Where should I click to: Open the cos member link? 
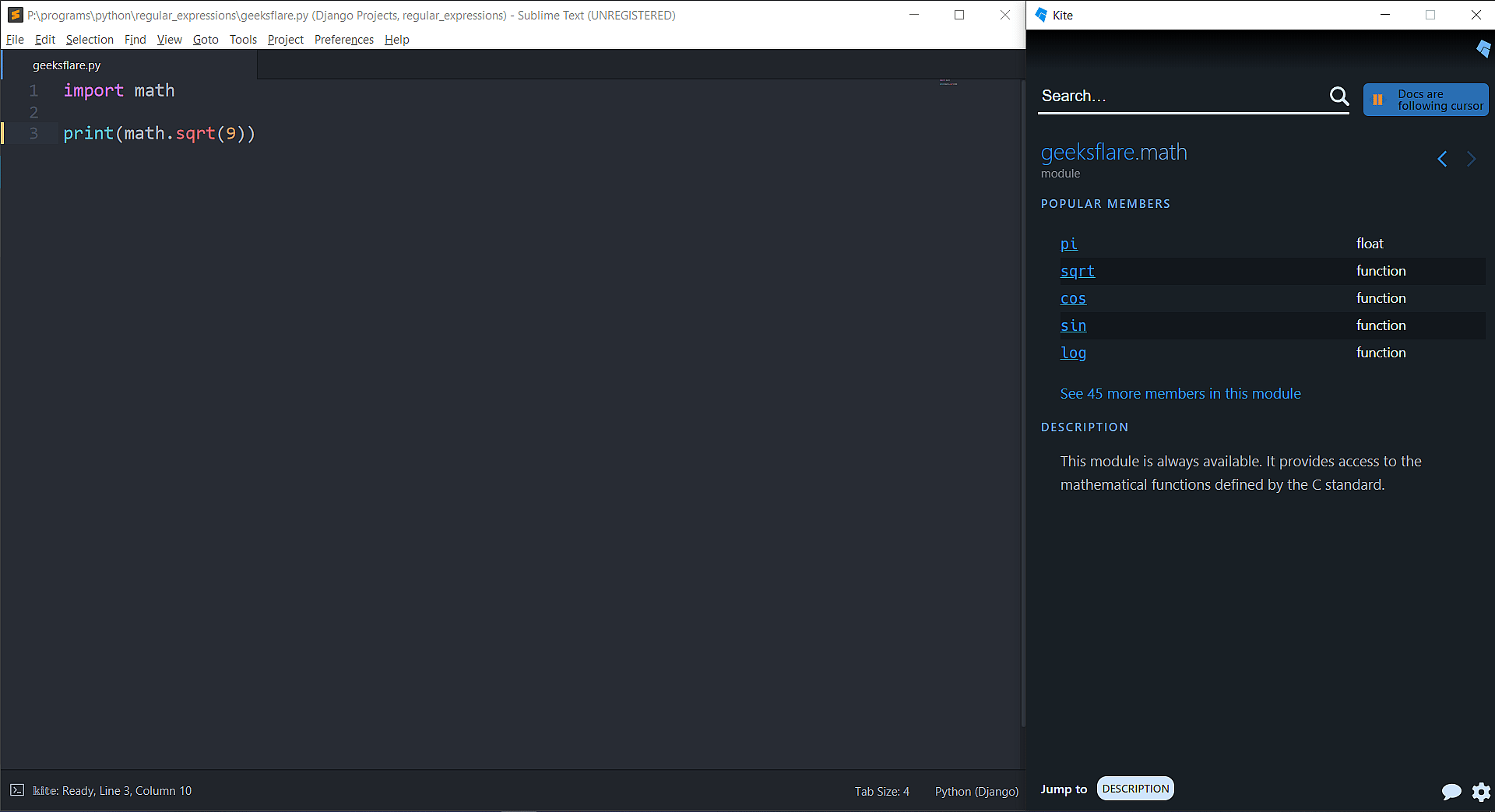coord(1073,298)
